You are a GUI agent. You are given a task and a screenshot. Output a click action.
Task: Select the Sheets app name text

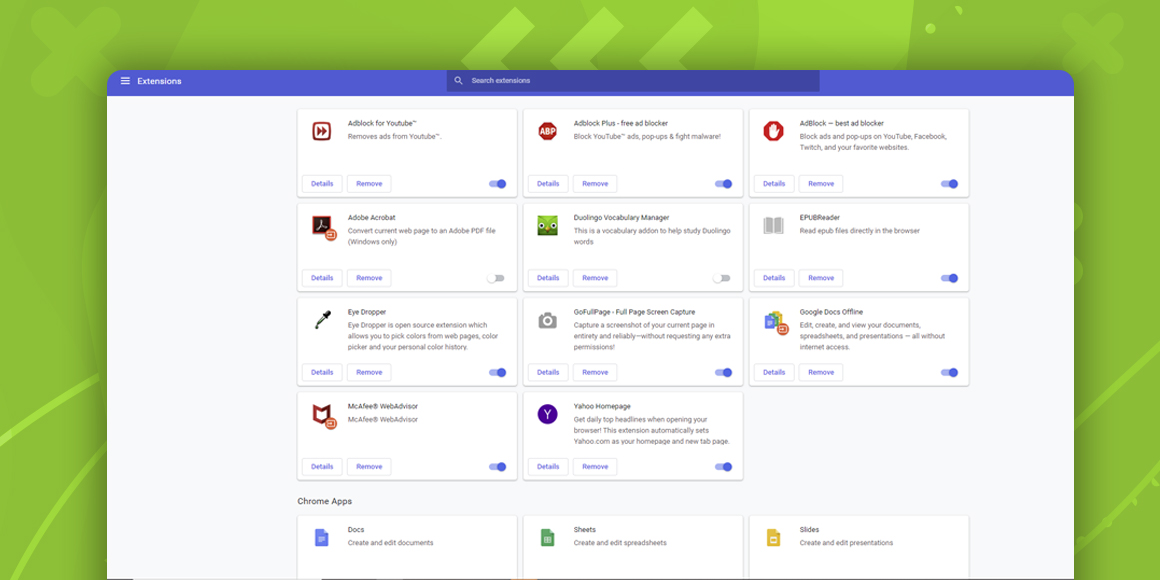click(584, 530)
